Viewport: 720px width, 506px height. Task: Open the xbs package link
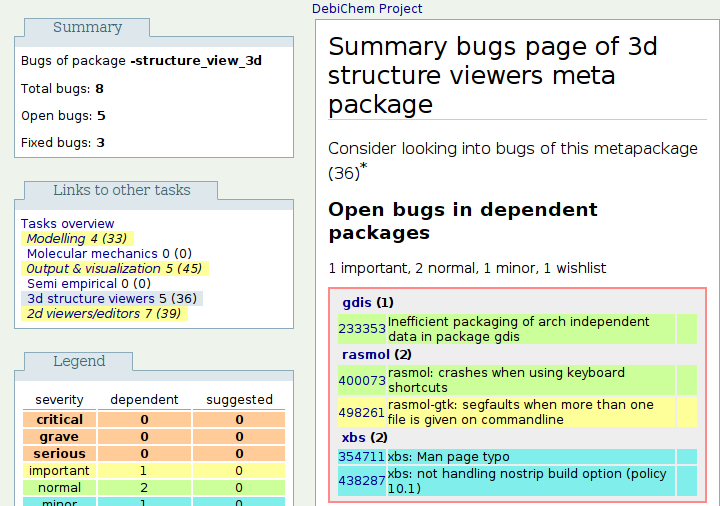click(x=354, y=437)
